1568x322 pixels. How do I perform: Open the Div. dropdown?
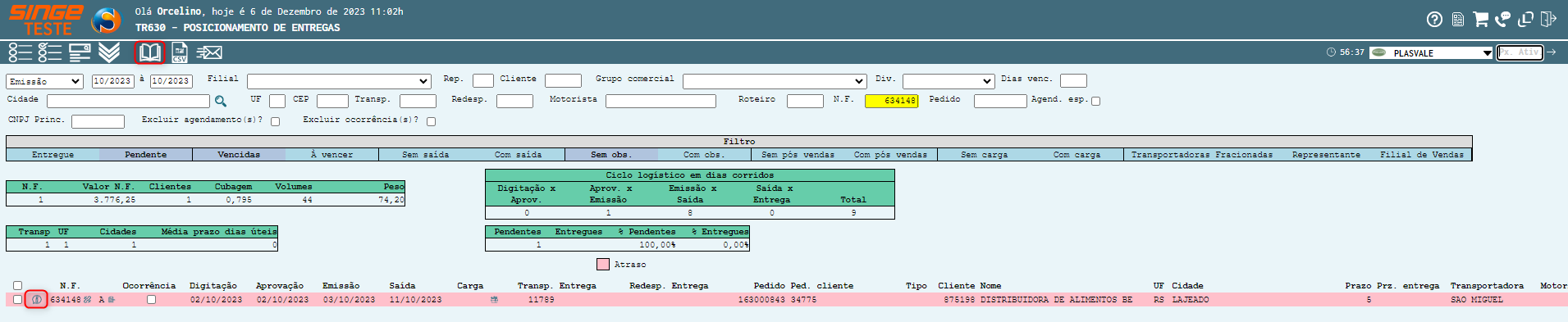949,81
